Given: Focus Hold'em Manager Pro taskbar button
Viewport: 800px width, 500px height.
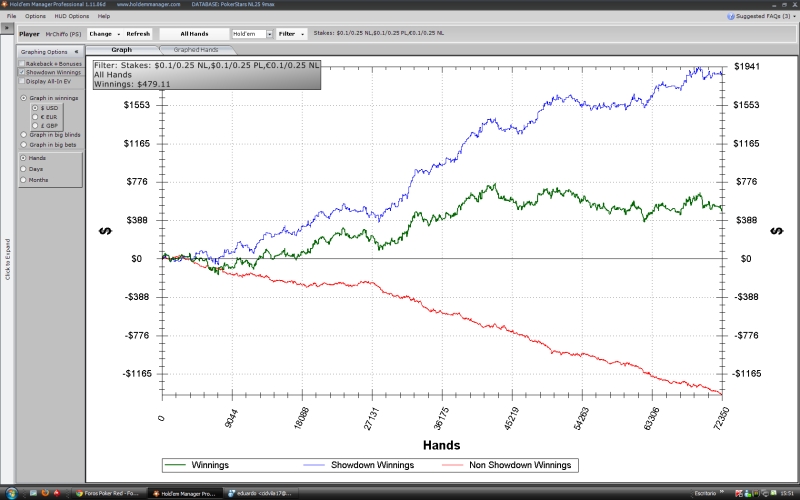Looking at the screenshot, I should tap(185, 493).
